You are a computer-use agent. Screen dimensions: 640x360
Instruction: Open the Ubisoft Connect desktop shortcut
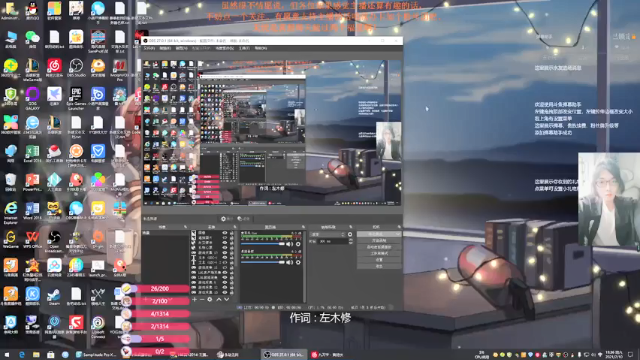[98, 327]
